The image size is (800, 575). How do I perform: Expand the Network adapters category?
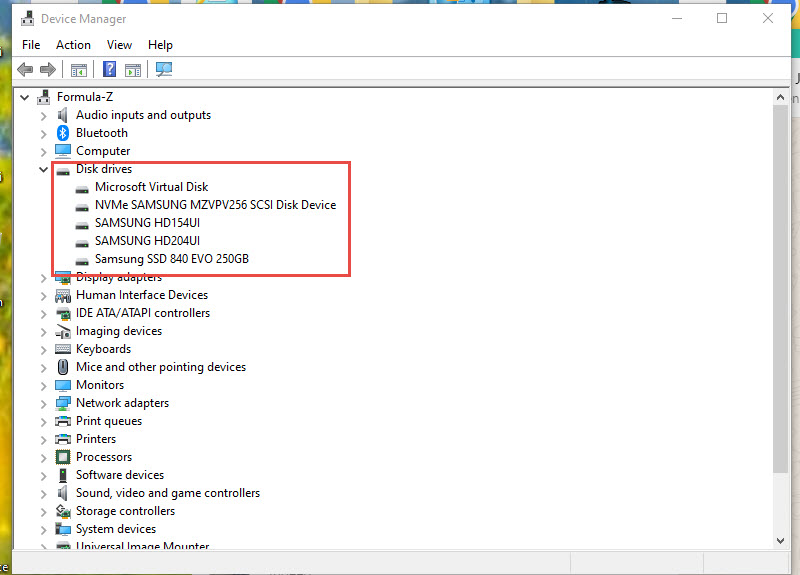[x=43, y=404]
